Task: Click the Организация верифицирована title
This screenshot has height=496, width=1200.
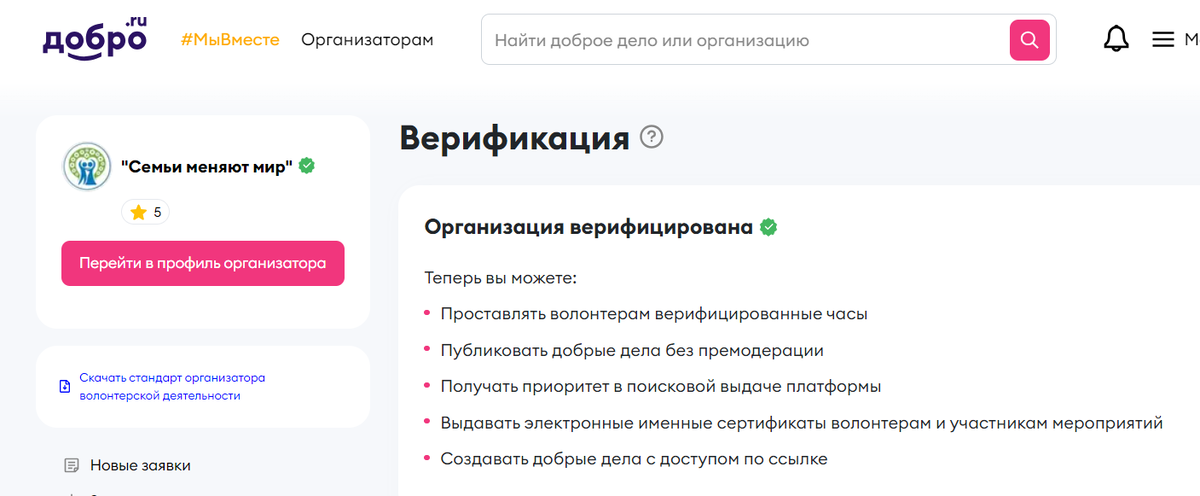Action: (589, 227)
